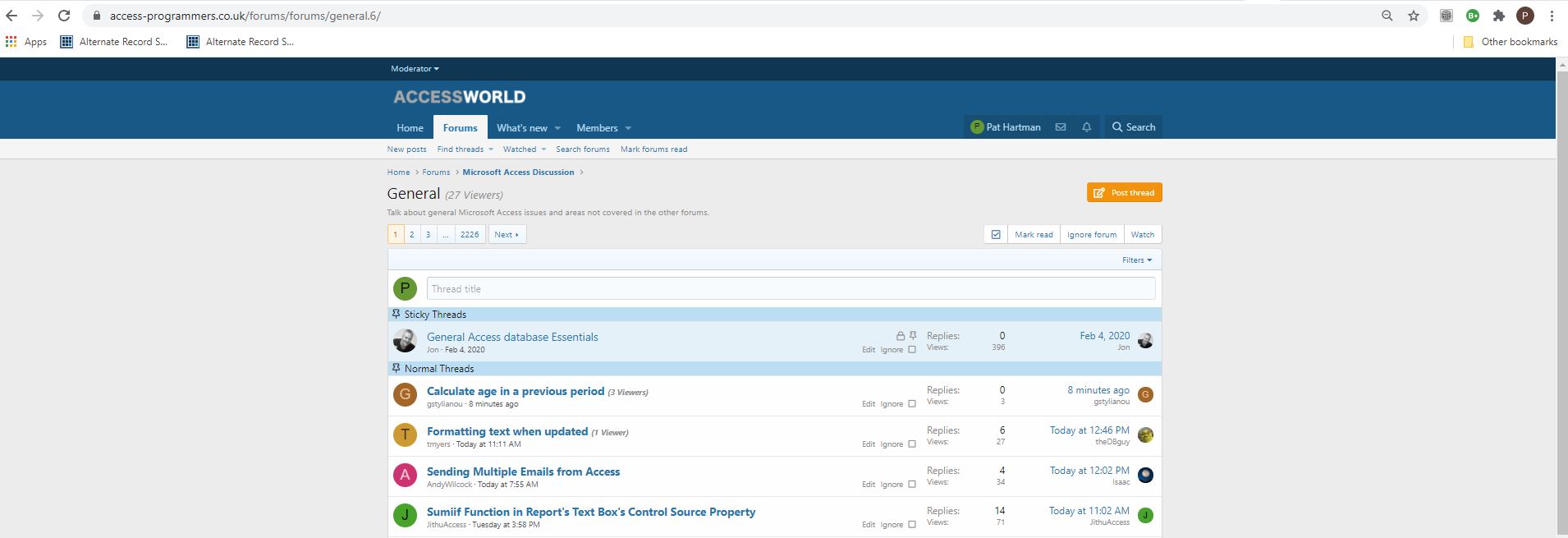1568x538 pixels.
Task: Open the Filters dropdown
Action: pyautogui.click(x=1137, y=260)
